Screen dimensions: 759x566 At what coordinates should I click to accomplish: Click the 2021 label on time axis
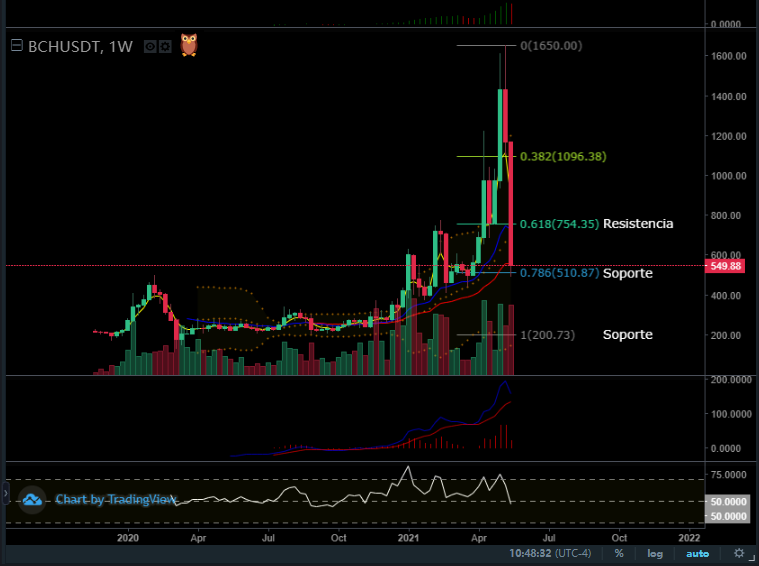(408, 538)
